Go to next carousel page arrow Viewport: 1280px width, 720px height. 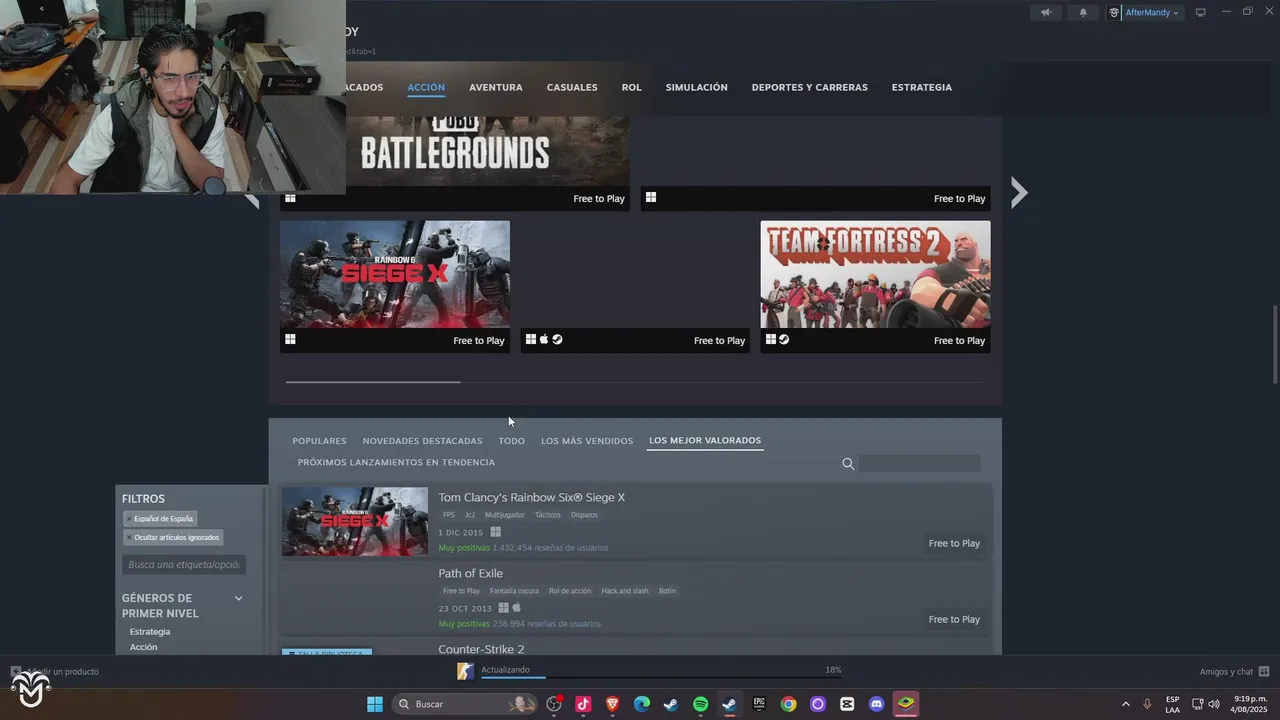1018,192
